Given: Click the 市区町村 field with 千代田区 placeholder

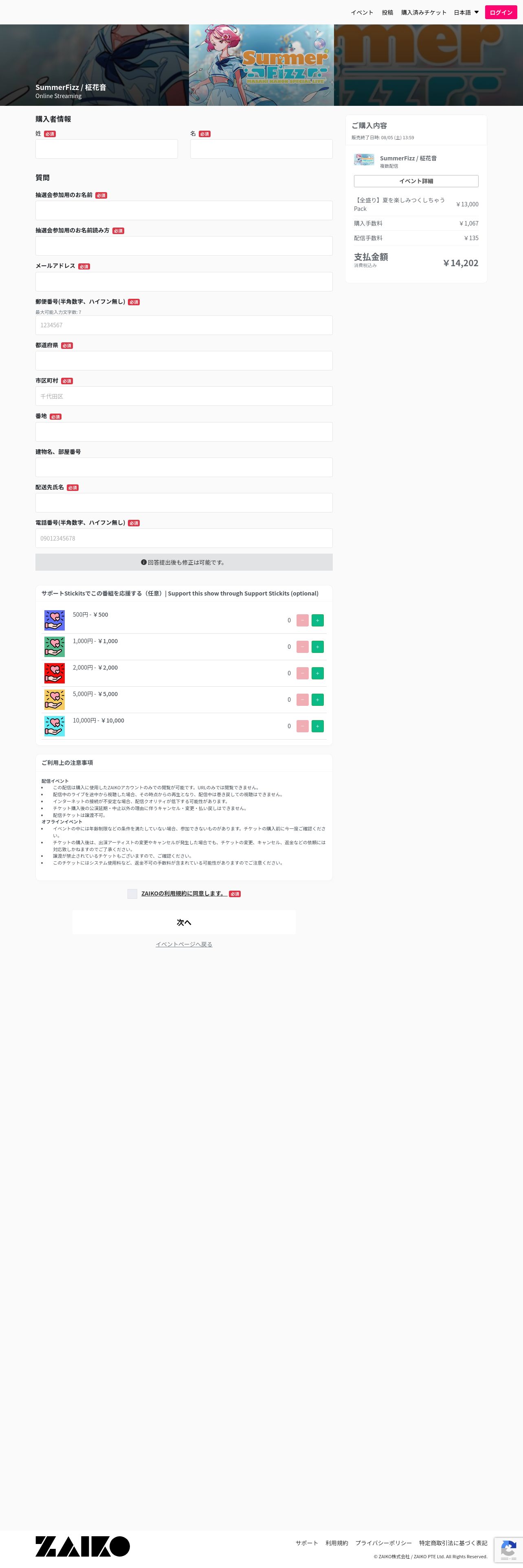Looking at the screenshot, I should click(184, 396).
